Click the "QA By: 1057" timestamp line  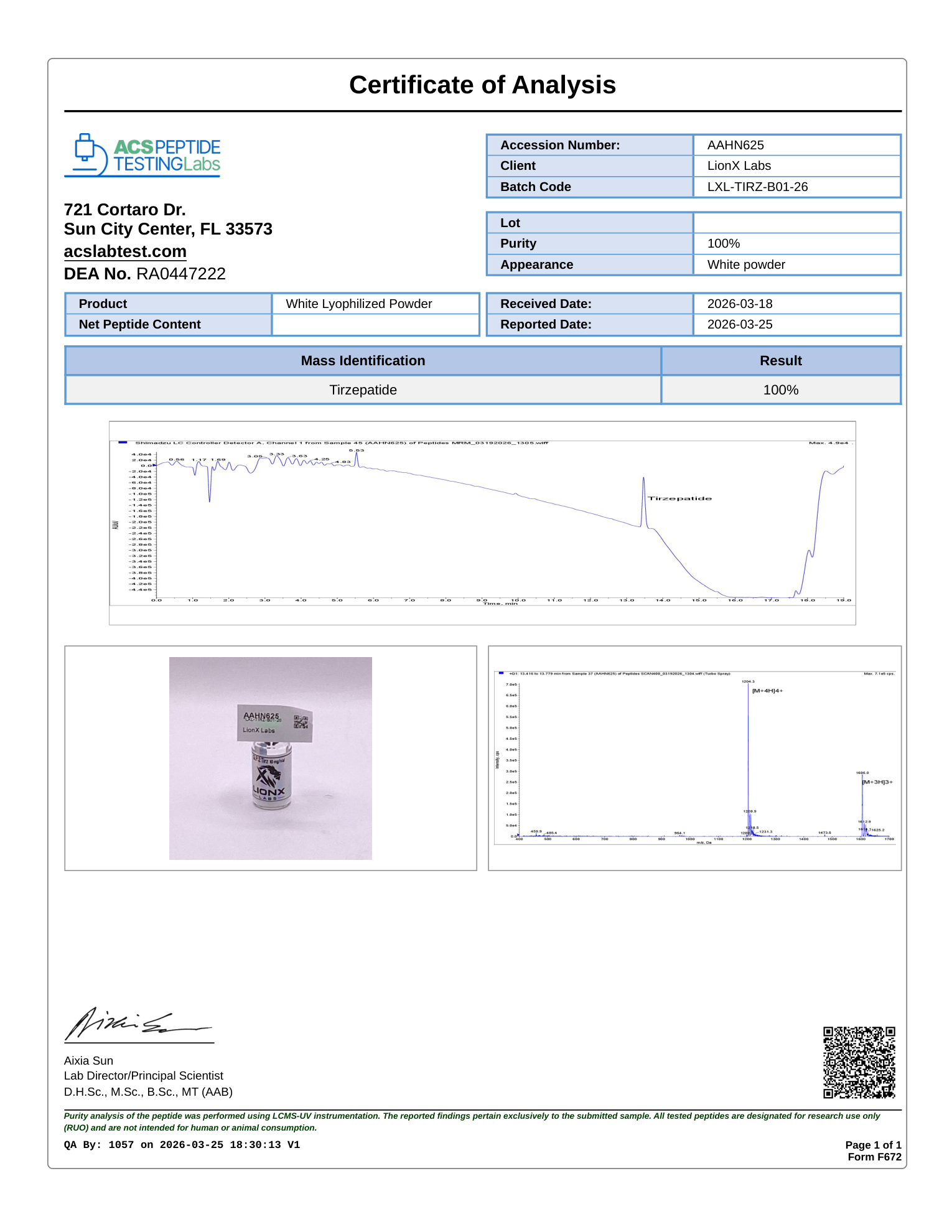pos(182,1145)
